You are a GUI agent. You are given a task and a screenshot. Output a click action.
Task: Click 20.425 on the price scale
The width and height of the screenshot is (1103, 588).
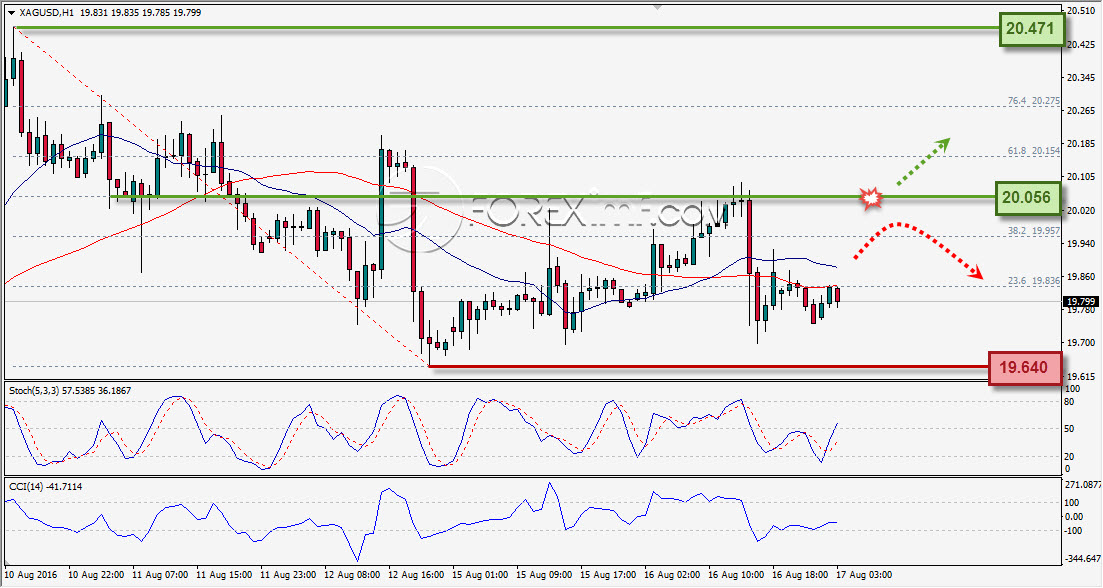click(x=1081, y=44)
